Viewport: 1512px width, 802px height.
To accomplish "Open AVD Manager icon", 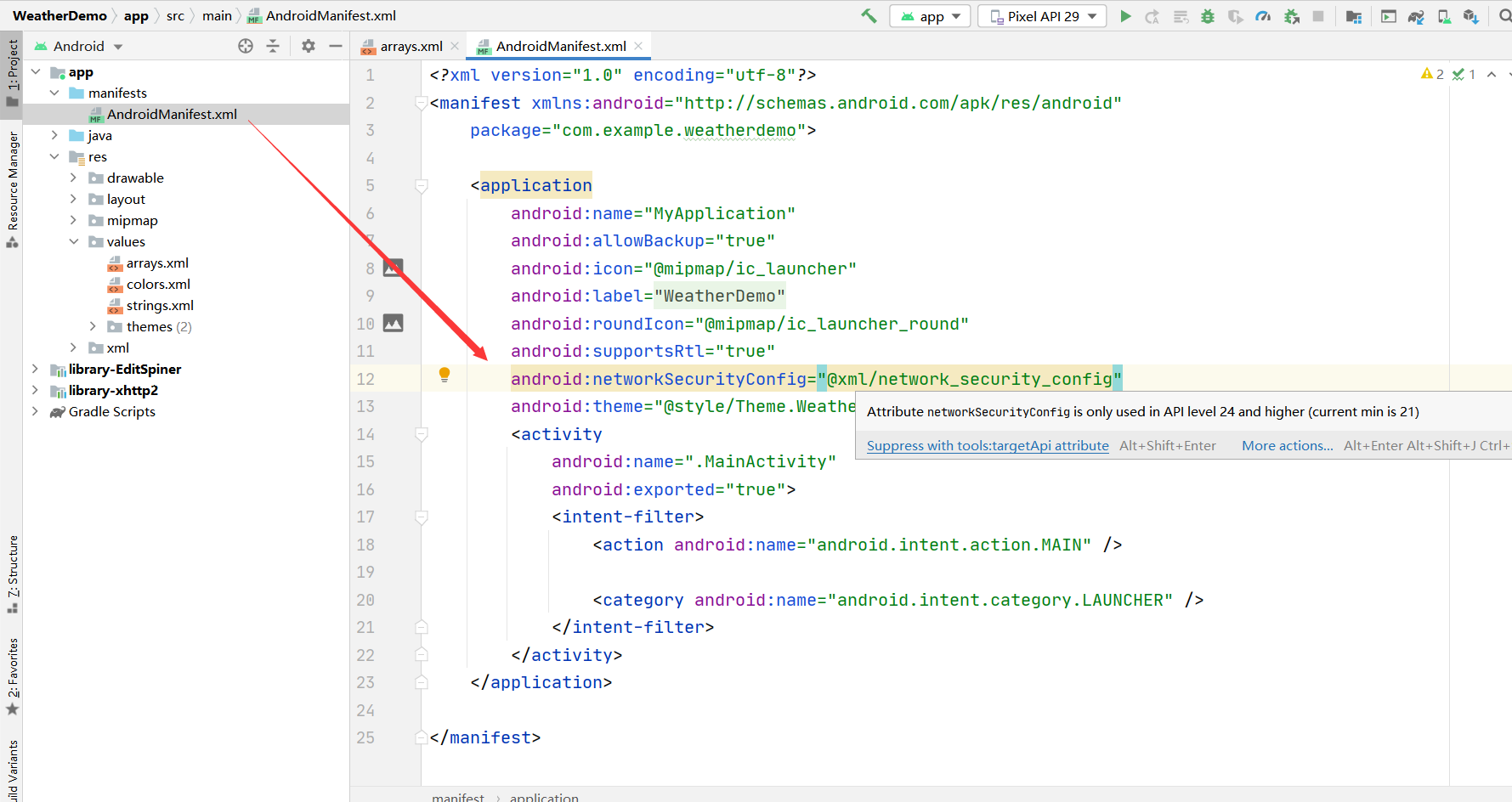I will pyautogui.click(x=1444, y=16).
